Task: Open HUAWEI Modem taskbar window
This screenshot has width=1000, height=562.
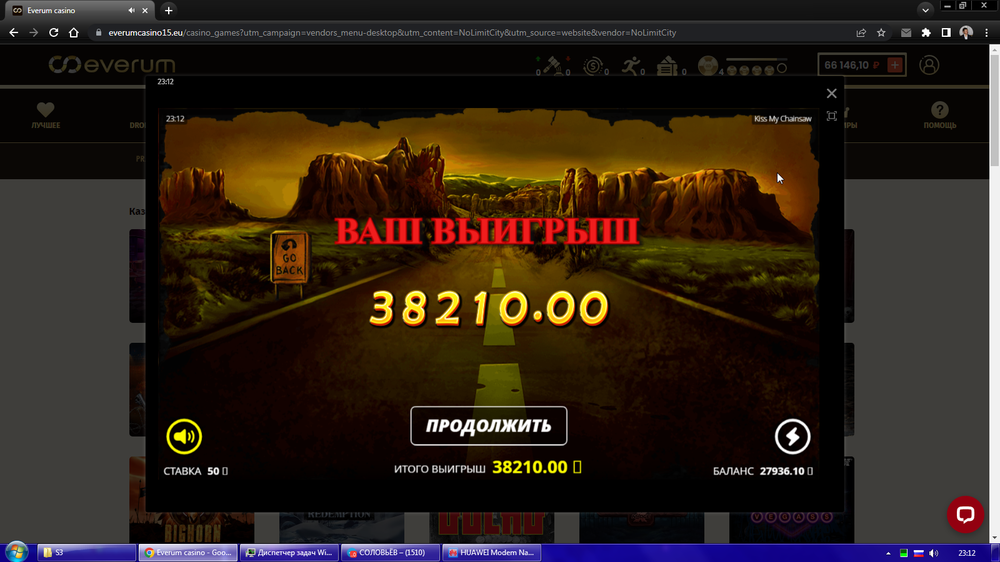Action: (x=491, y=552)
